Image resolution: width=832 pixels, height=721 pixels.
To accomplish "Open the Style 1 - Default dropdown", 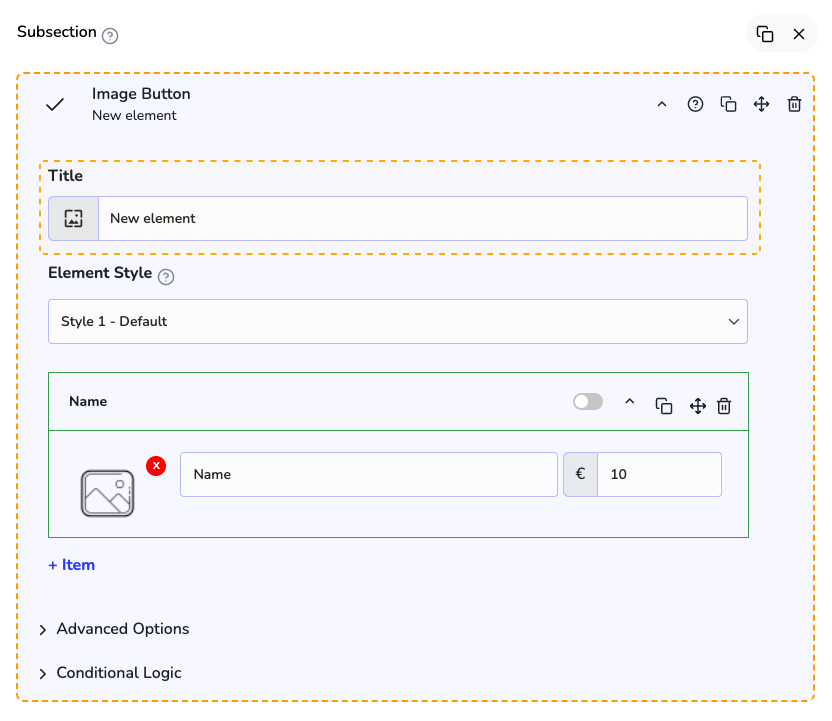I will tap(398, 322).
